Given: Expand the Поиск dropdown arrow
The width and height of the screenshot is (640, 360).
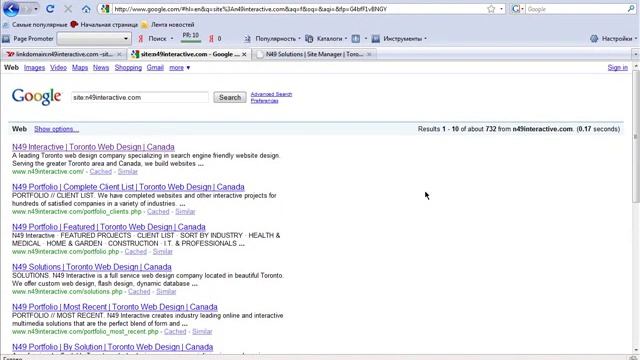Looking at the screenshot, I should (172, 39).
